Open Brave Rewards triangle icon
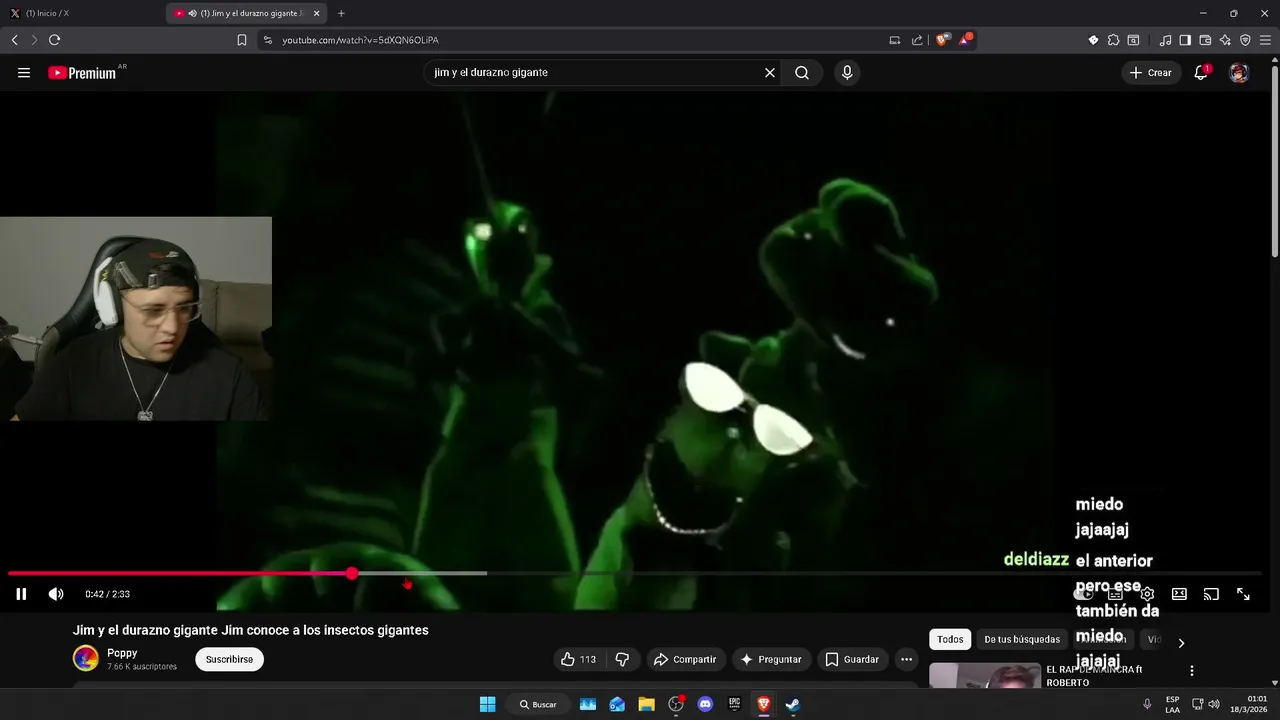This screenshot has width=1280, height=720. coord(965,40)
